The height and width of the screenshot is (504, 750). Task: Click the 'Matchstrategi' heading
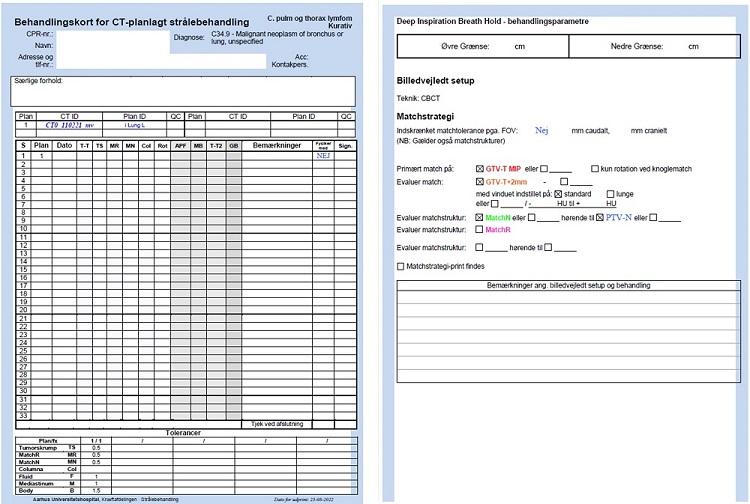(x=425, y=116)
